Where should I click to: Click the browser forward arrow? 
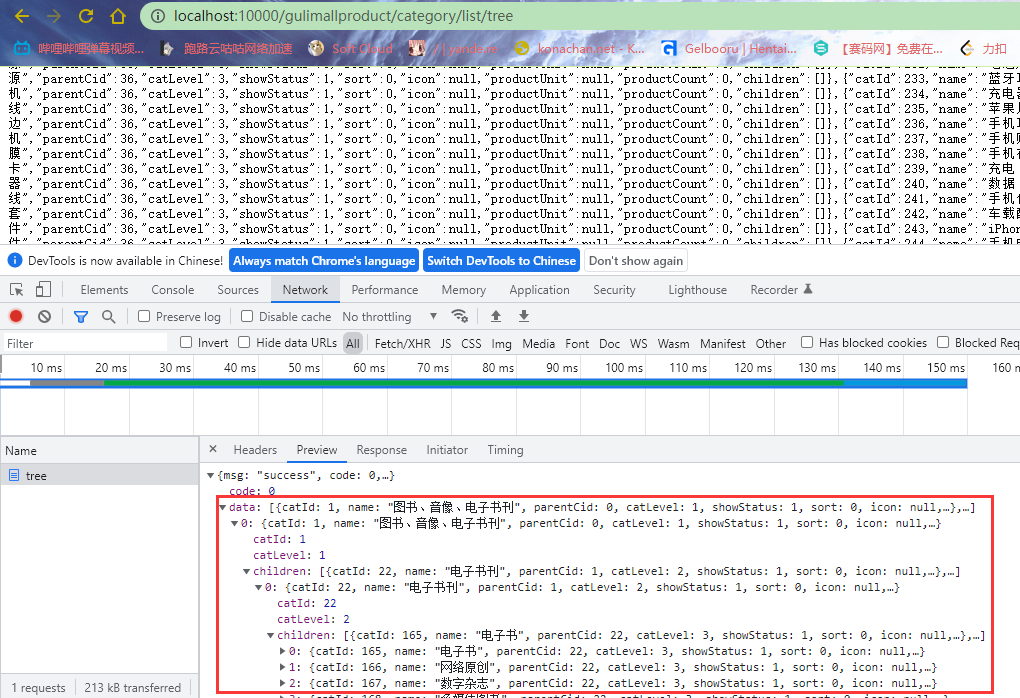(x=54, y=16)
